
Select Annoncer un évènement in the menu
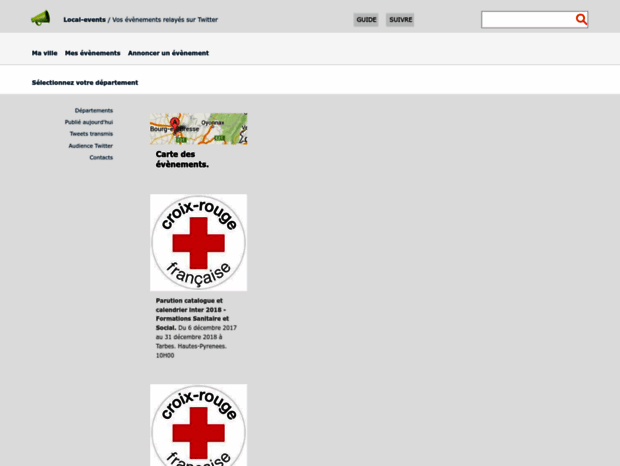pyautogui.click(x=168, y=52)
